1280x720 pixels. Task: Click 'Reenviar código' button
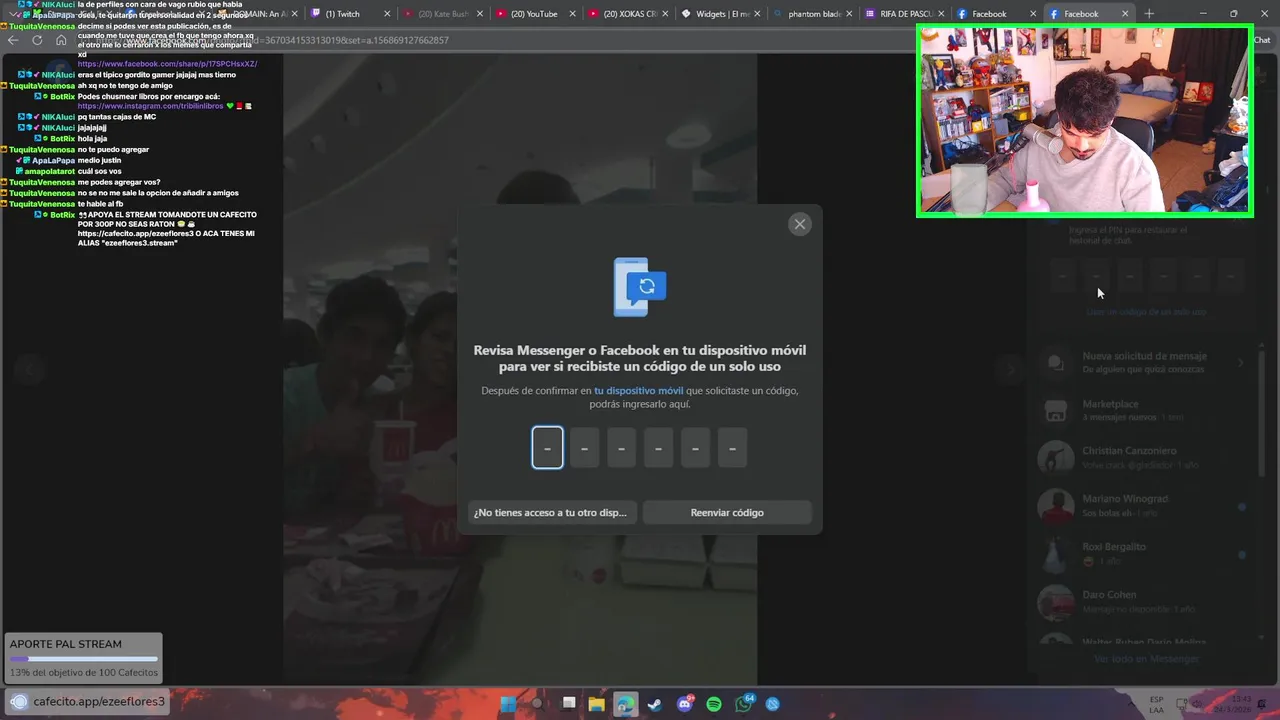[x=727, y=512]
